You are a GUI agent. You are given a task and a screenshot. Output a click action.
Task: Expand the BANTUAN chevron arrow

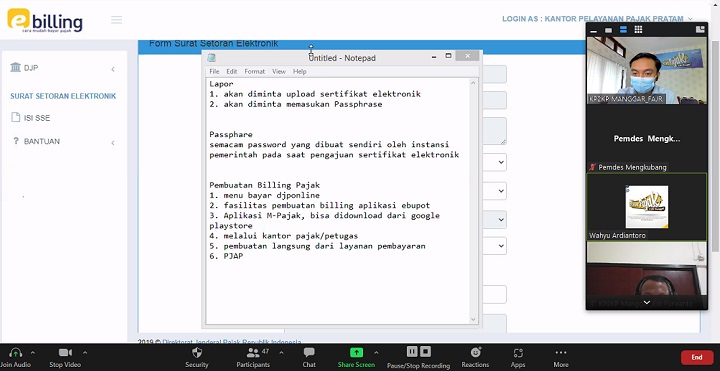[113, 143]
